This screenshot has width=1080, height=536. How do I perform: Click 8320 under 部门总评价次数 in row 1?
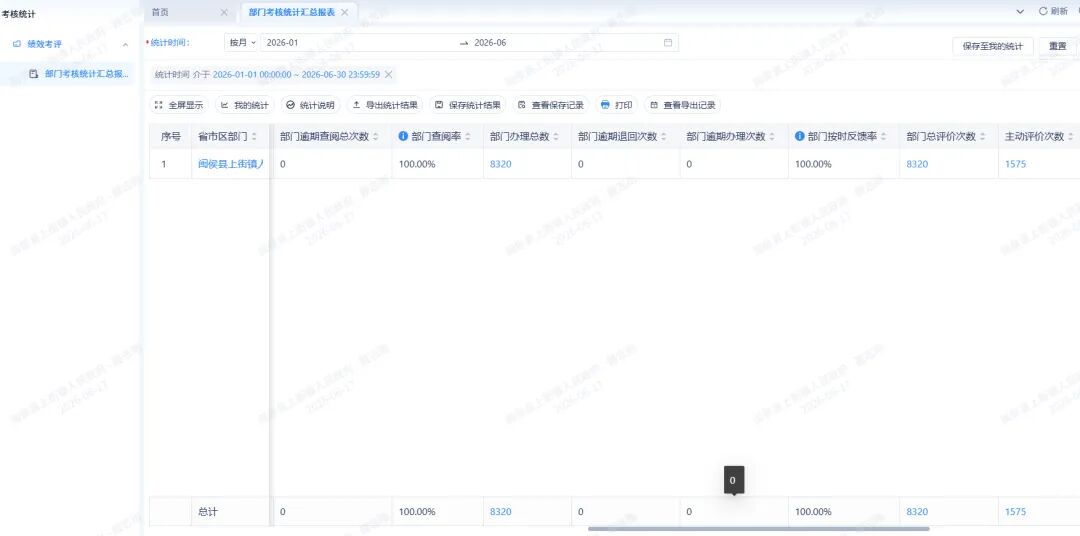[917, 164]
